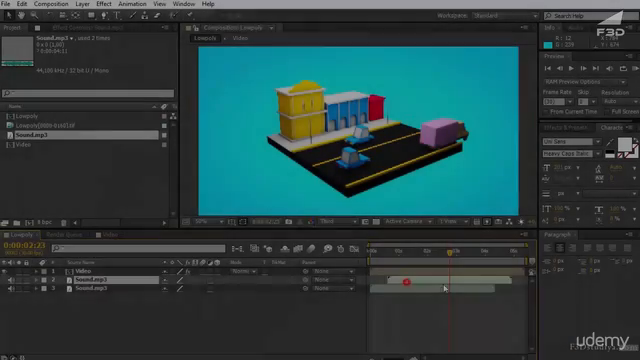Take snapshot in composition viewer
640x360 pixels.
(x=289, y=222)
